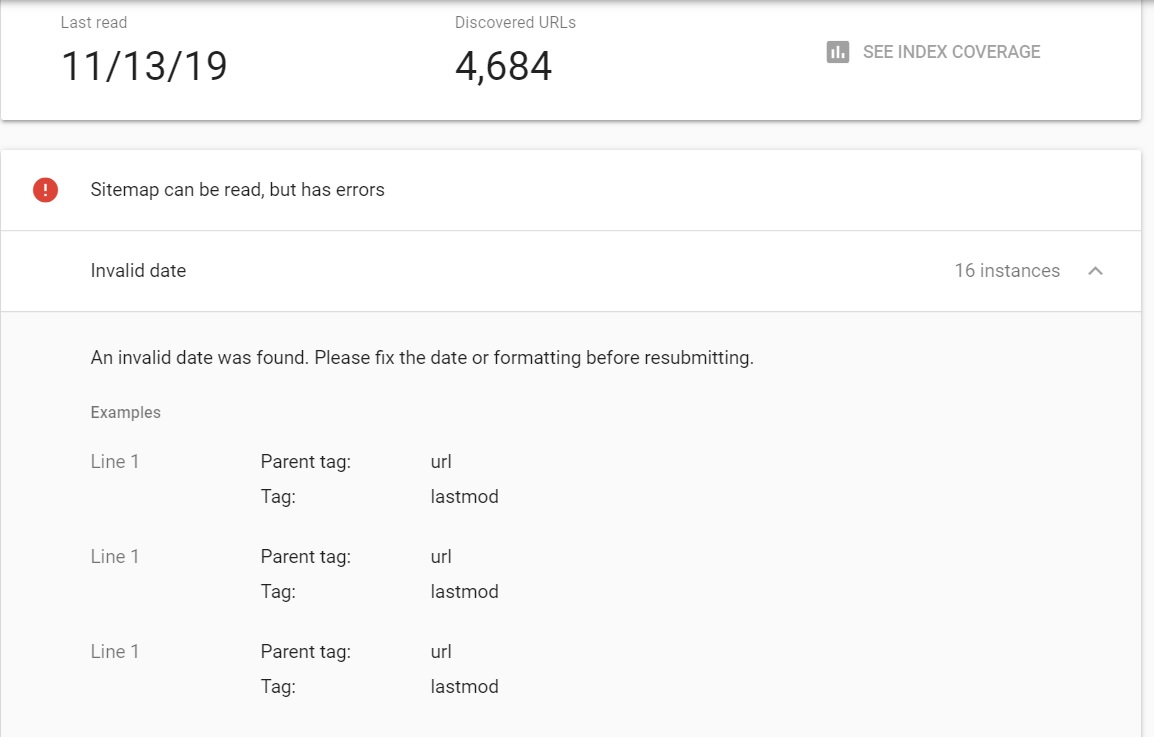Image resolution: width=1154 pixels, height=737 pixels.
Task: Click the lastmod value in the second example
Action: coord(464,592)
